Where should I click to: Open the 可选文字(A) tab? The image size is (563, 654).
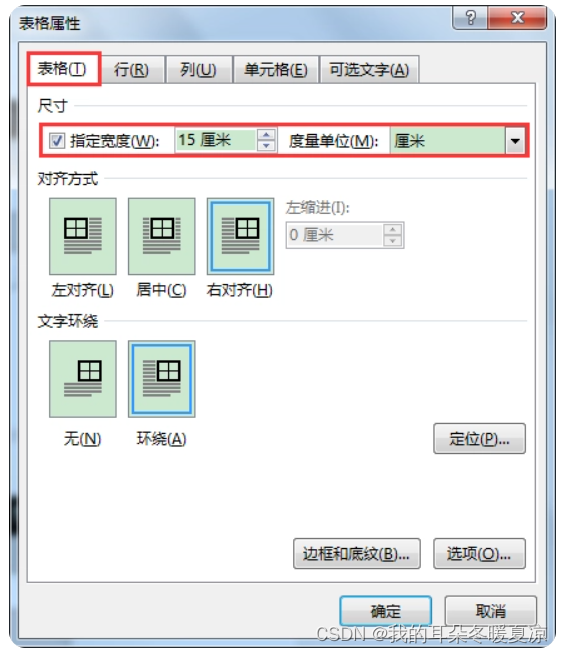pyautogui.click(x=369, y=70)
